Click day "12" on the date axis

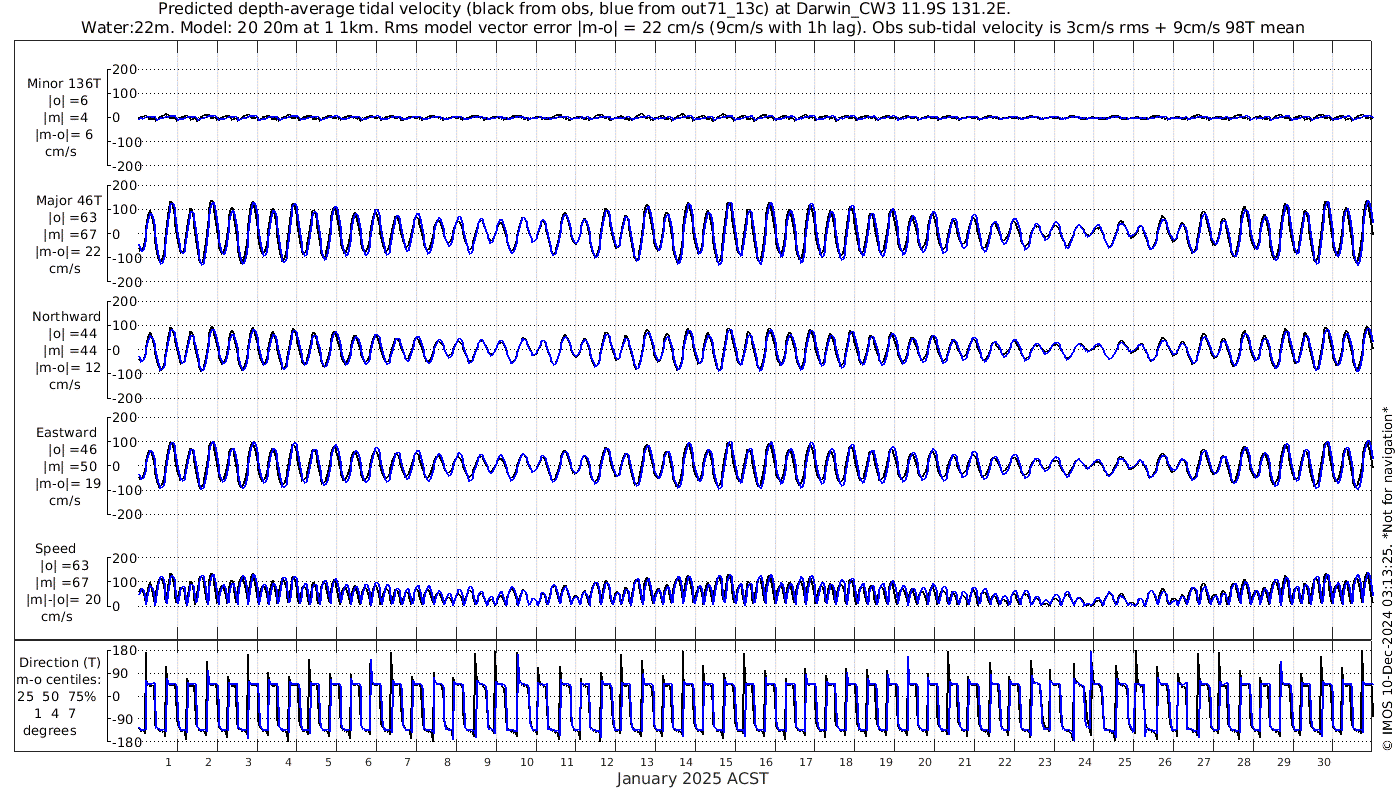tap(607, 763)
